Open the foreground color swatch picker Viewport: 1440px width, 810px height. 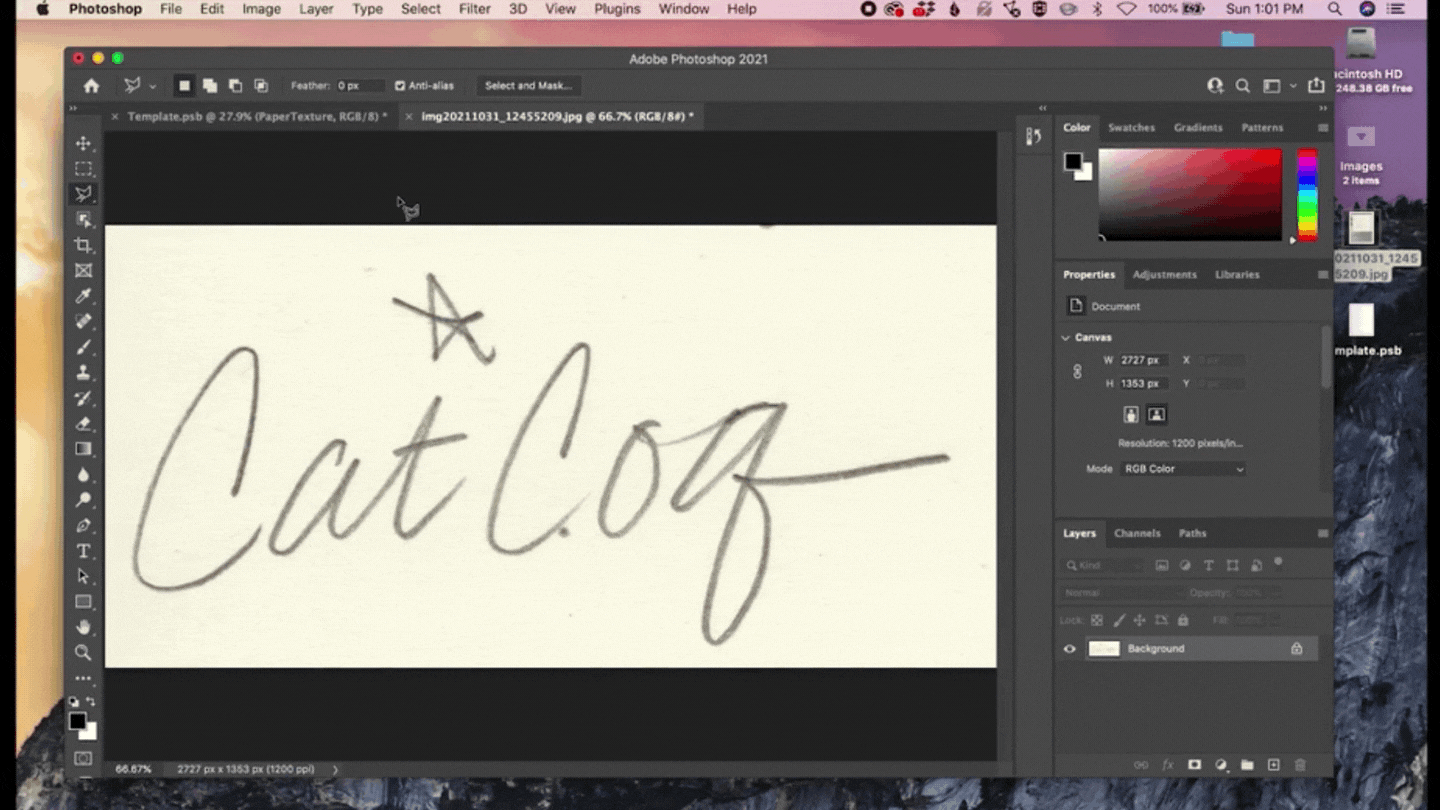[x=79, y=723]
